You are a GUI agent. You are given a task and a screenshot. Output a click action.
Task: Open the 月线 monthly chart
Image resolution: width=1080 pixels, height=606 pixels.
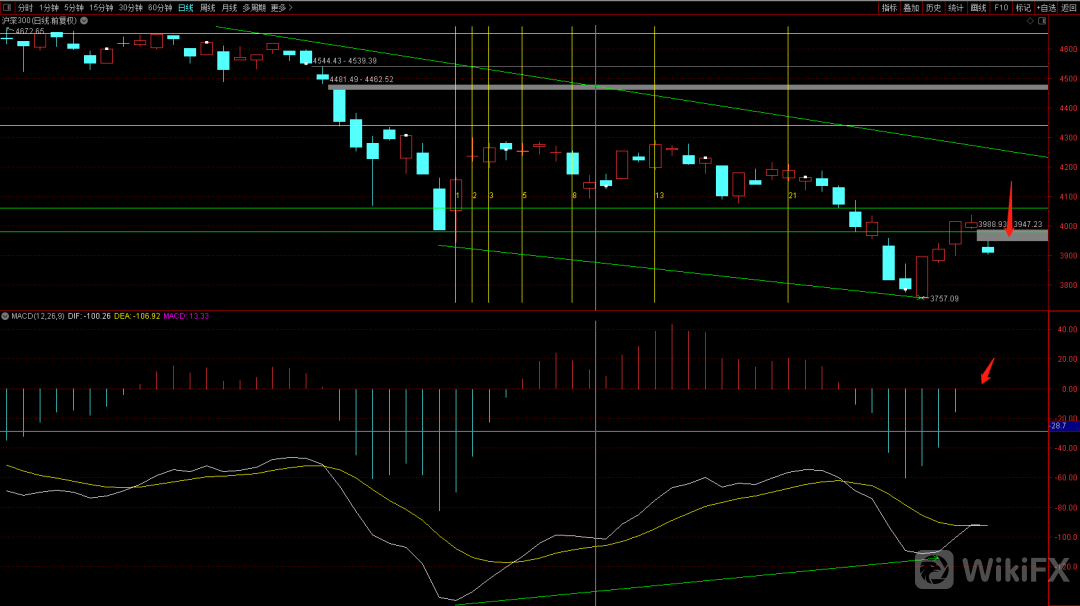click(230, 7)
